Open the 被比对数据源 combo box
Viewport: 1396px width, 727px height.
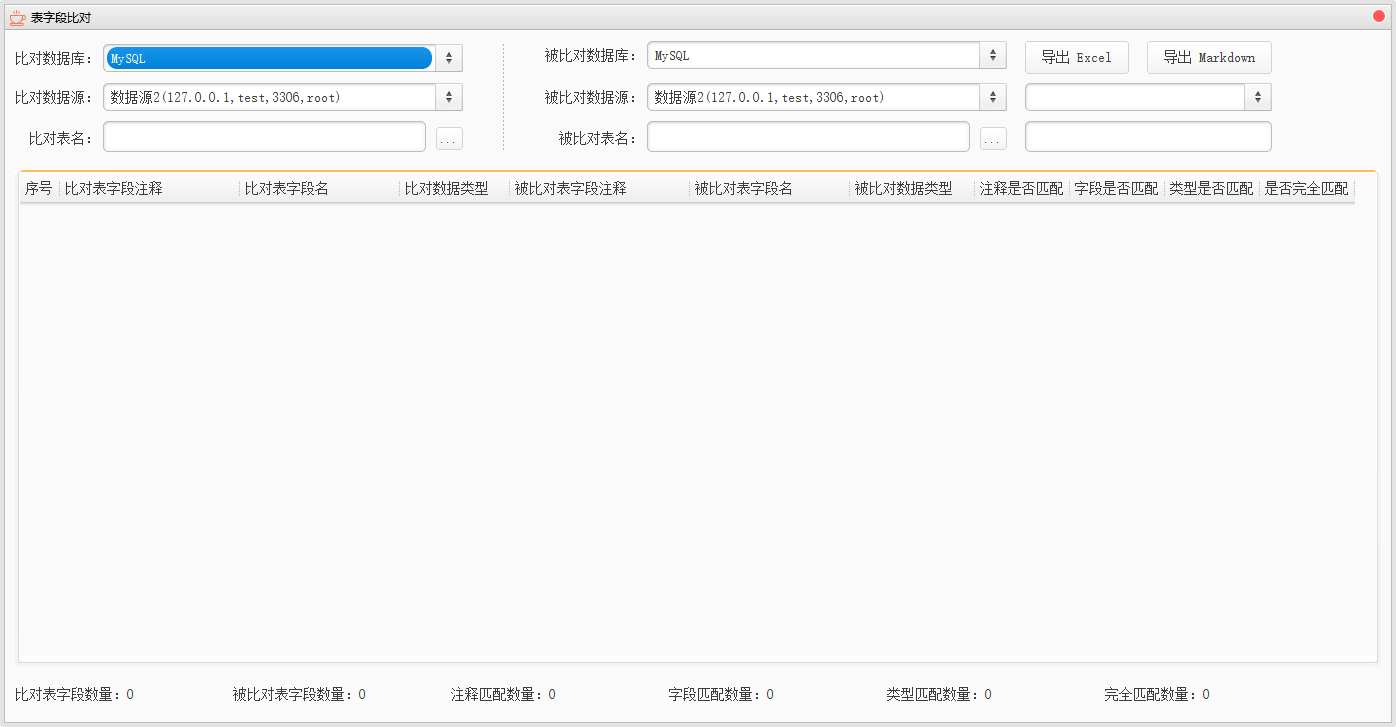pyautogui.click(x=992, y=97)
